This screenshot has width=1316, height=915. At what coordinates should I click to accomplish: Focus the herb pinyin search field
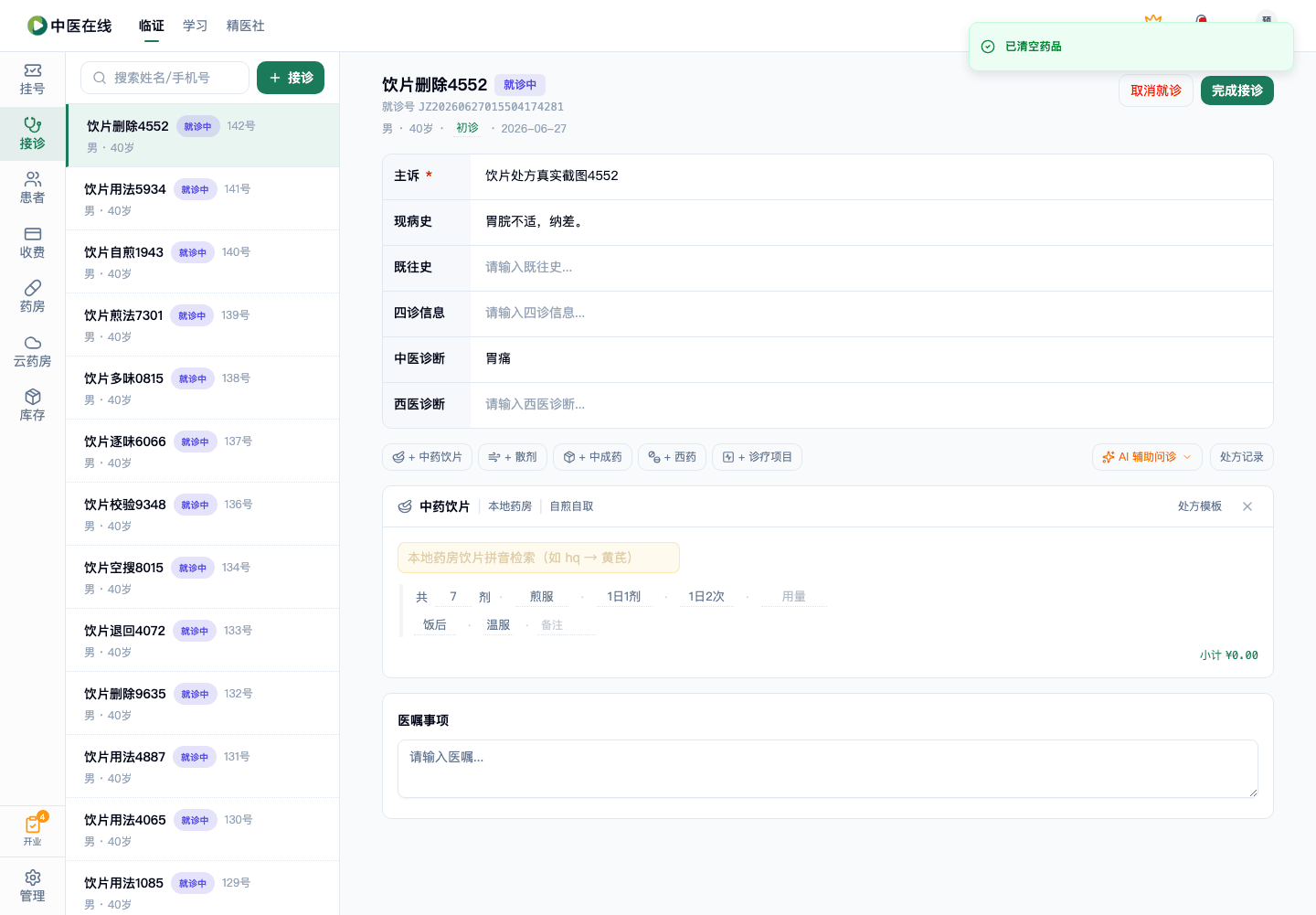(538, 558)
